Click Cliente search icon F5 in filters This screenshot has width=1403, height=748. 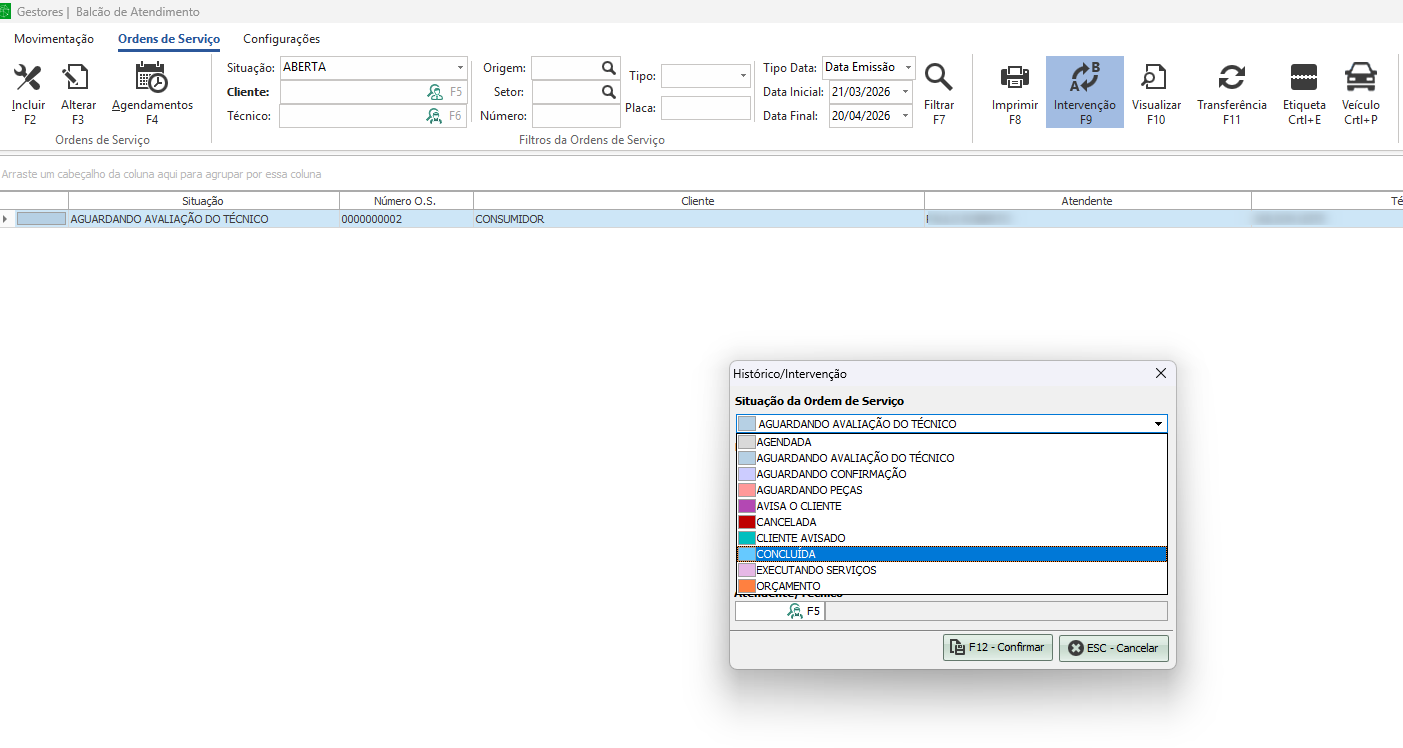pos(435,92)
